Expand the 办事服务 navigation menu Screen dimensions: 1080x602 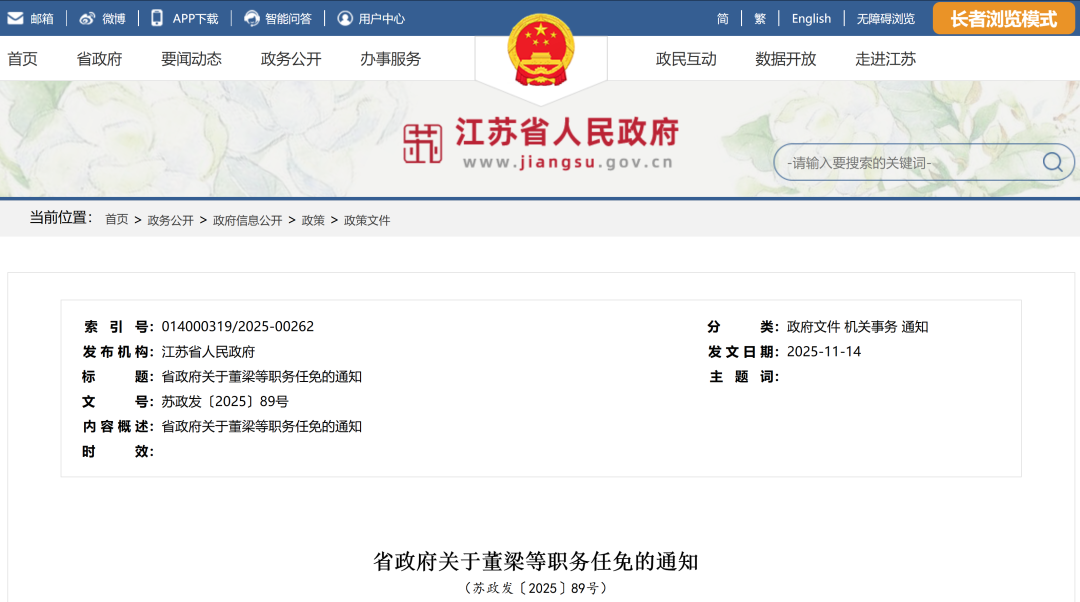point(390,59)
